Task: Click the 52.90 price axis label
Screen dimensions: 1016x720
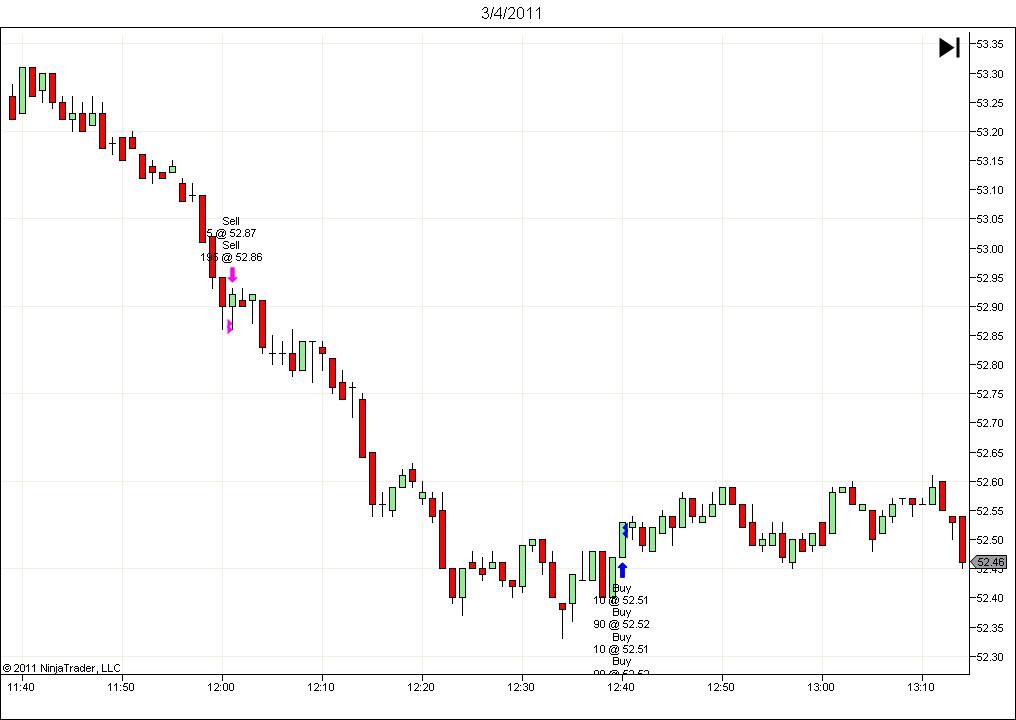Action: 989,307
